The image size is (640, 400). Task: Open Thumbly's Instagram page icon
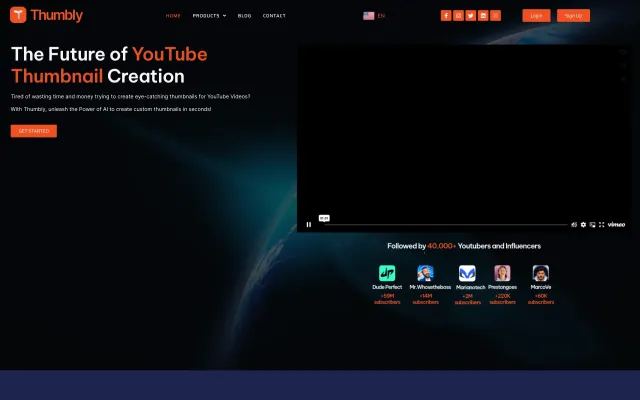coord(458,16)
